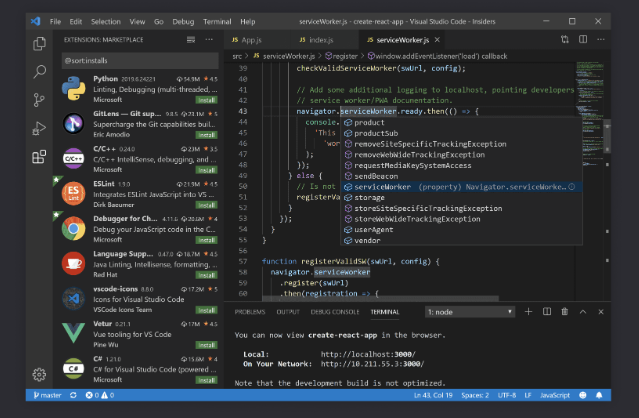The width and height of the screenshot is (639, 418).
Task: Click the GitLens extension icon
Action: click(73, 123)
